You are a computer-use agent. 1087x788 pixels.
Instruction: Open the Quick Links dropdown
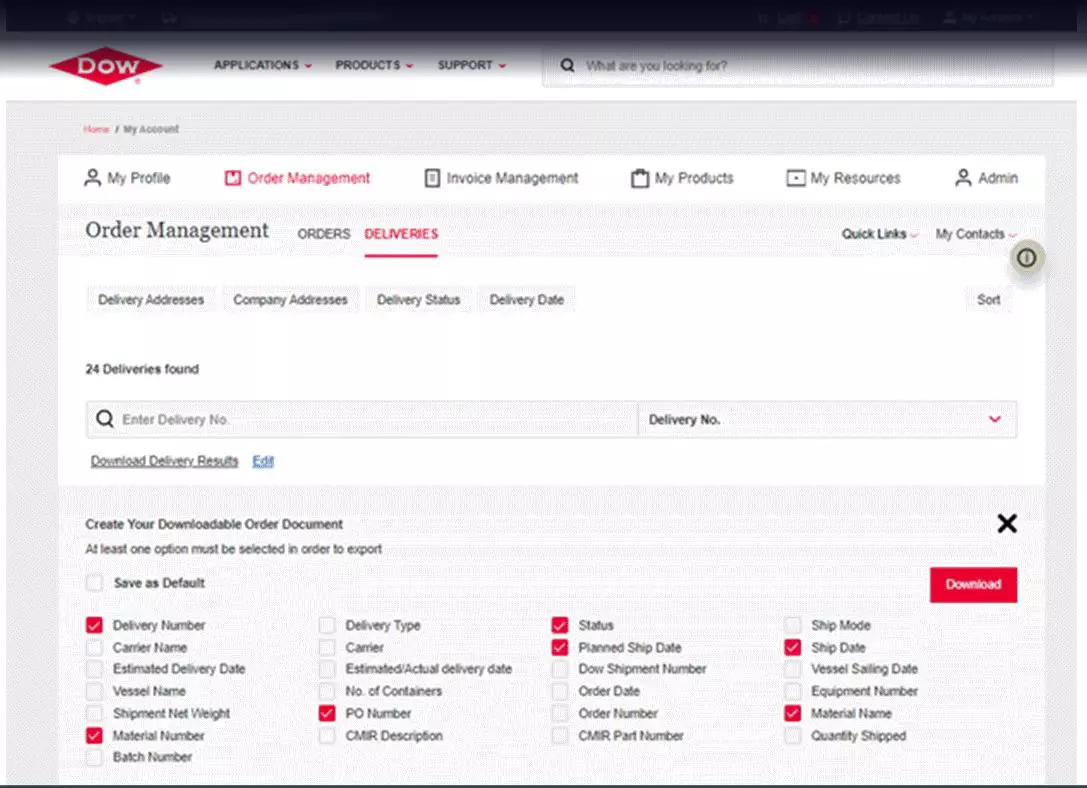click(x=879, y=234)
